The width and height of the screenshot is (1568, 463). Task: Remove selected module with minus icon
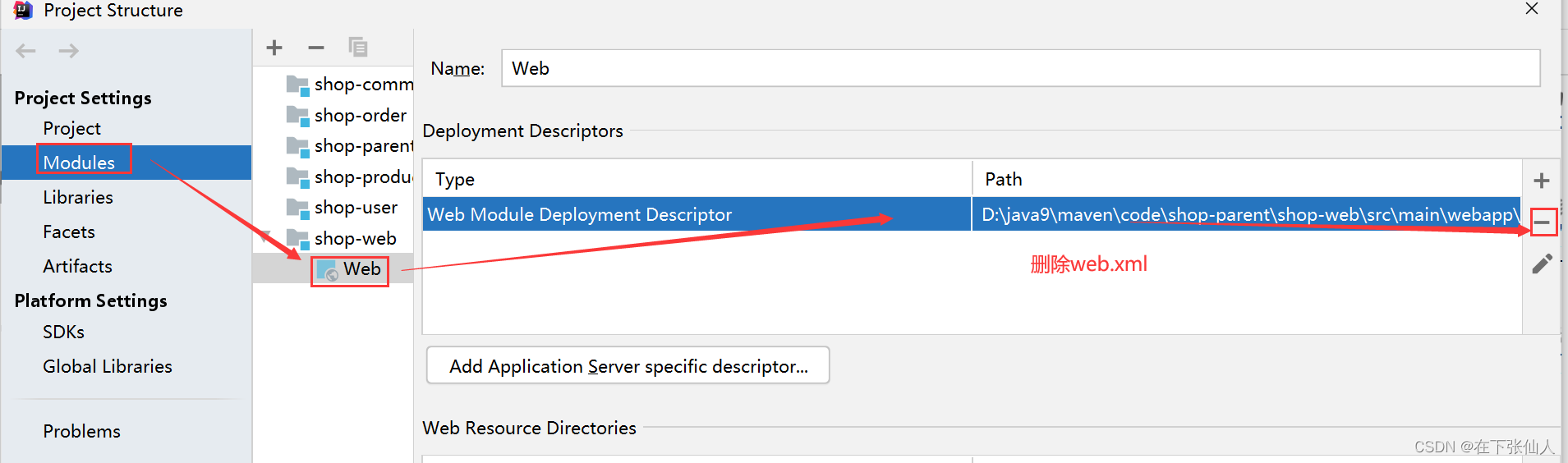pyautogui.click(x=316, y=48)
